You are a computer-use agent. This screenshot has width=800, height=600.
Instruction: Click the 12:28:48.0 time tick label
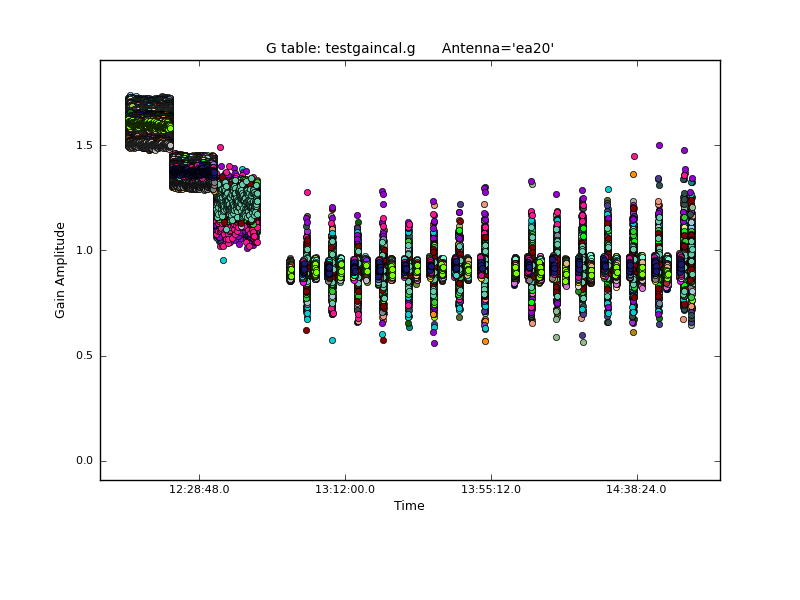coord(199,490)
